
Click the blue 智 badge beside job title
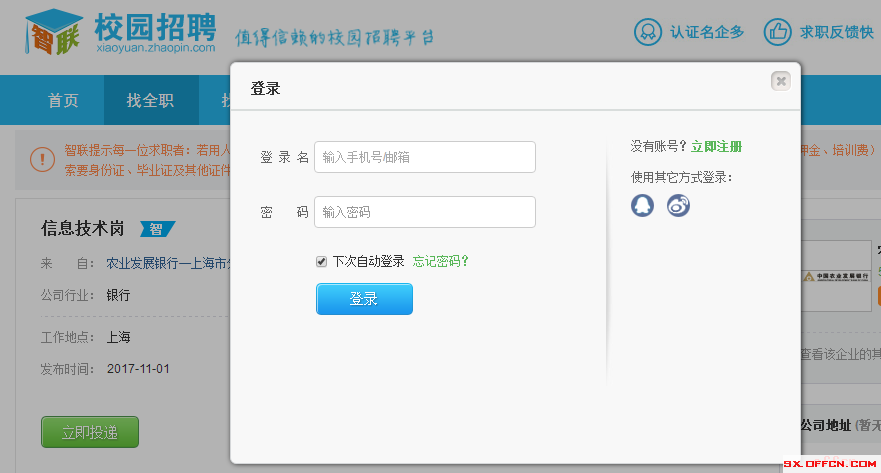pos(157,229)
